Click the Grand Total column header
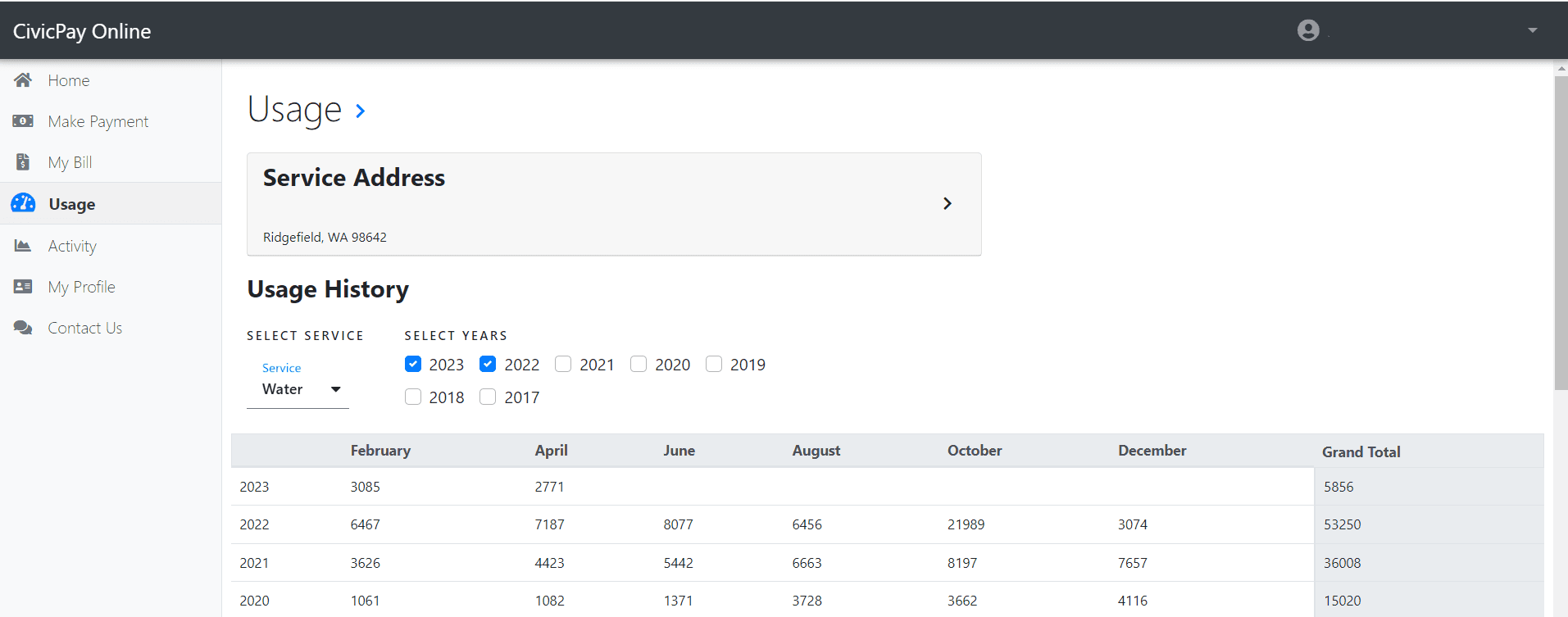The height and width of the screenshot is (617, 1568). coord(1361,451)
